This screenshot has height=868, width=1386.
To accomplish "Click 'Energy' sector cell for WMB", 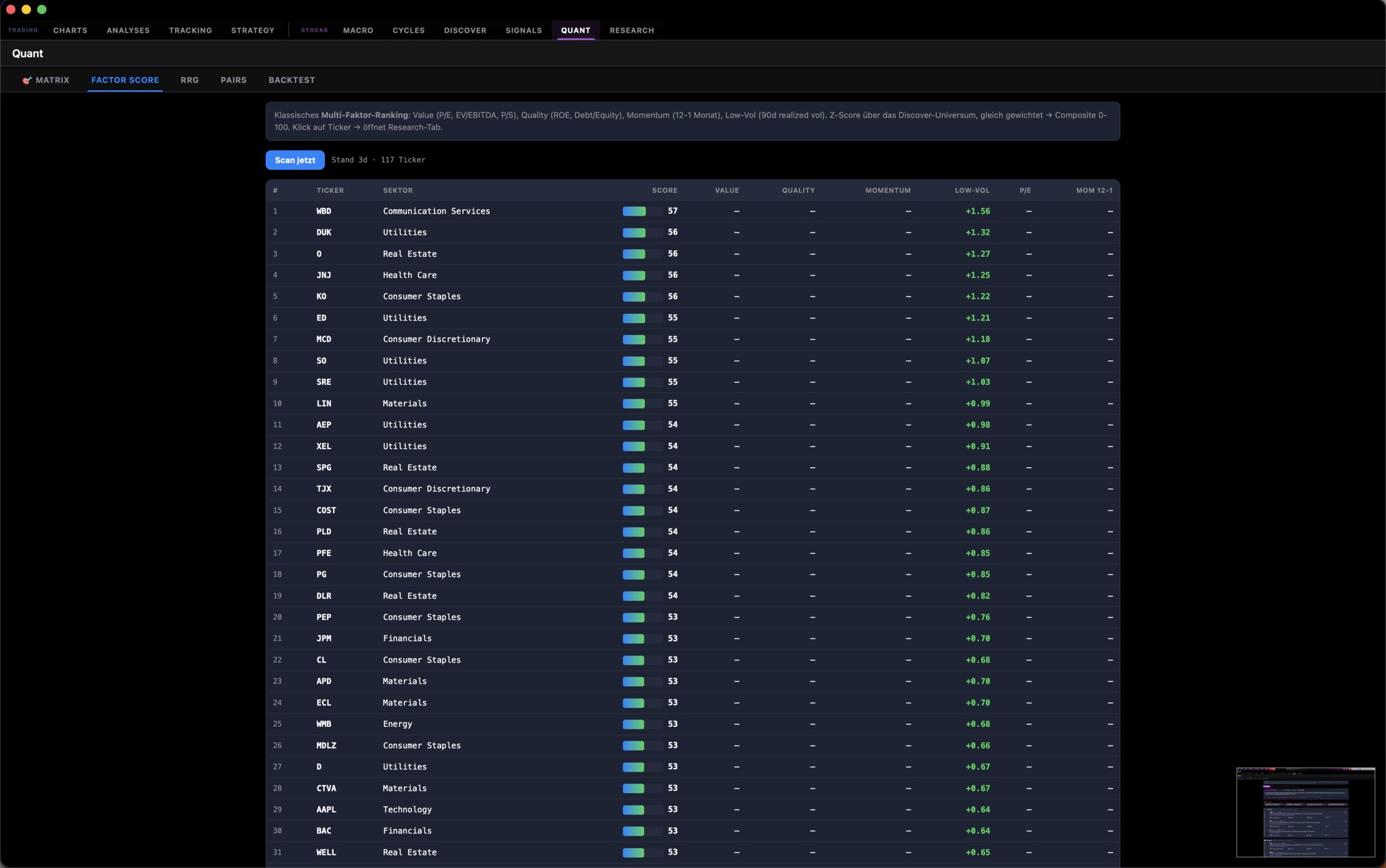I will click(x=398, y=724).
